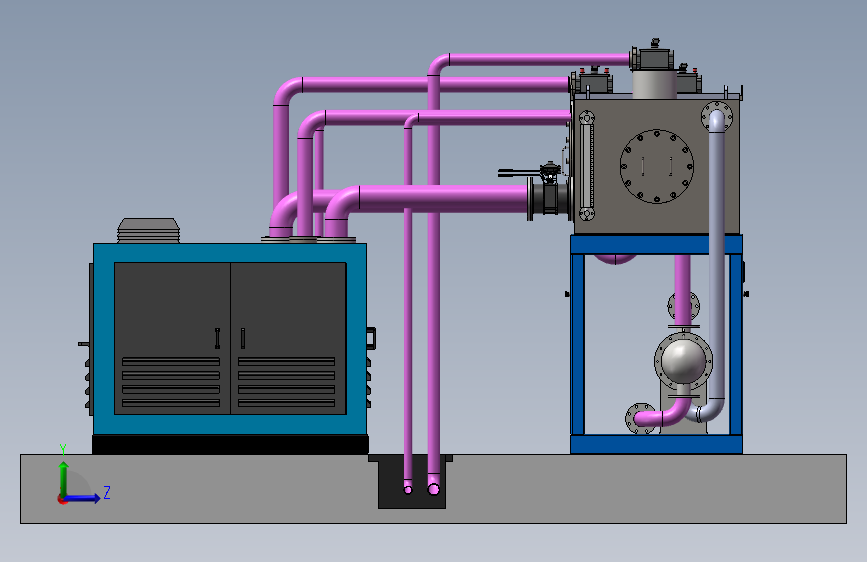Select the black base under the compressor
Image resolution: width=867 pixels, height=562 pixels.
(230, 445)
